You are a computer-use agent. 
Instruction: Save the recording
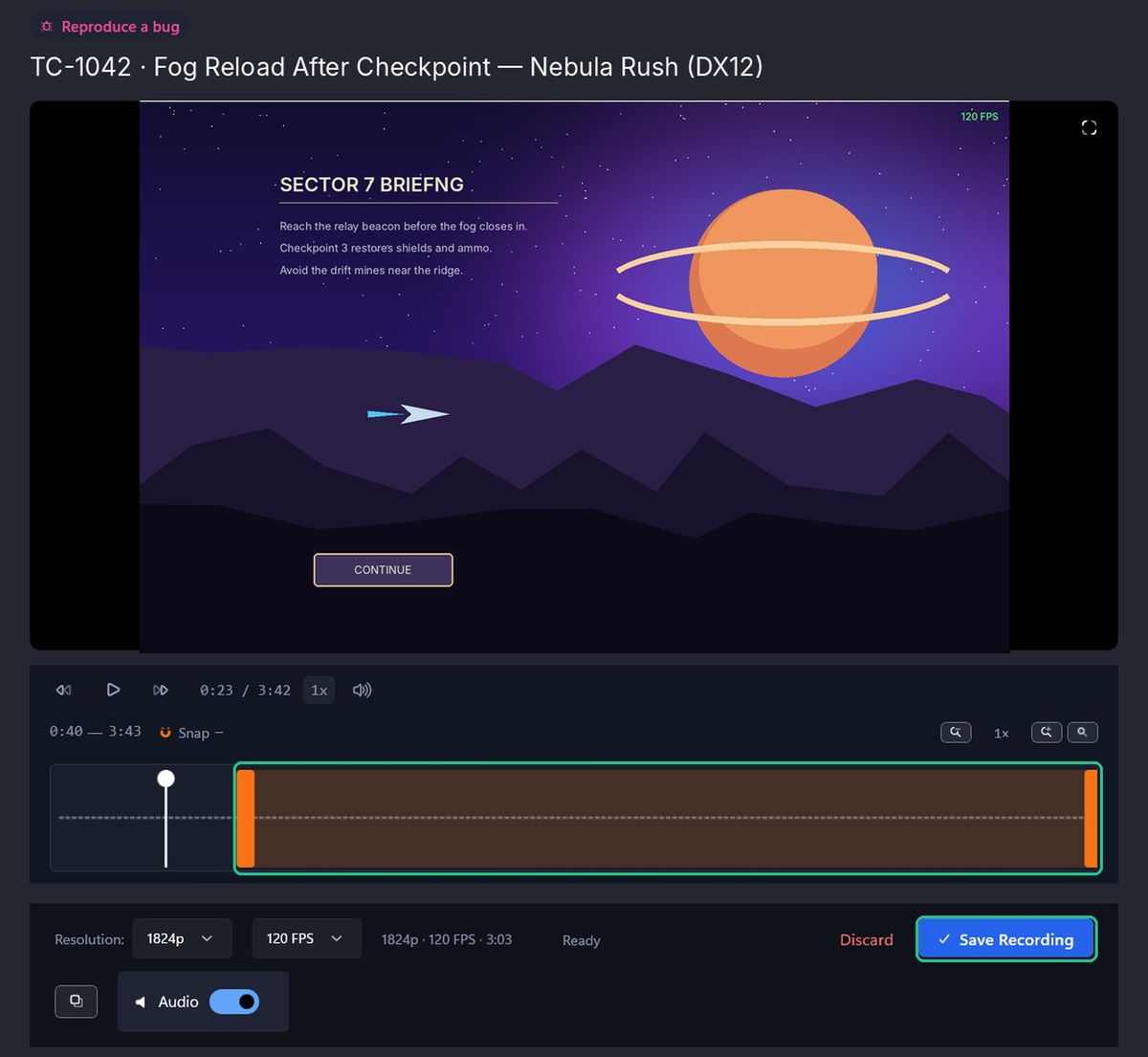tap(1006, 939)
